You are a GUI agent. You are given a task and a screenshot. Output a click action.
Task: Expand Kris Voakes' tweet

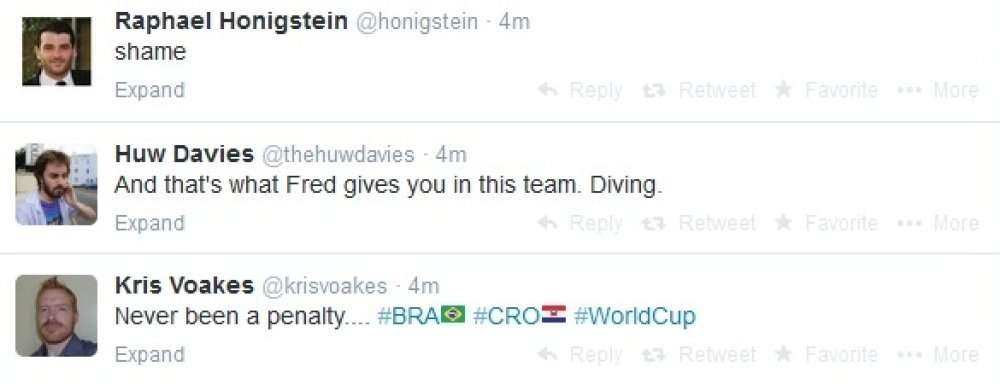pos(150,355)
